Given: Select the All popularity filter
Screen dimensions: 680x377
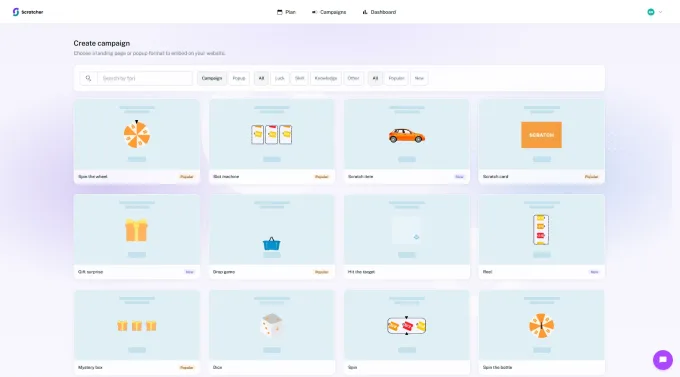Looking at the screenshot, I should (x=375, y=79).
